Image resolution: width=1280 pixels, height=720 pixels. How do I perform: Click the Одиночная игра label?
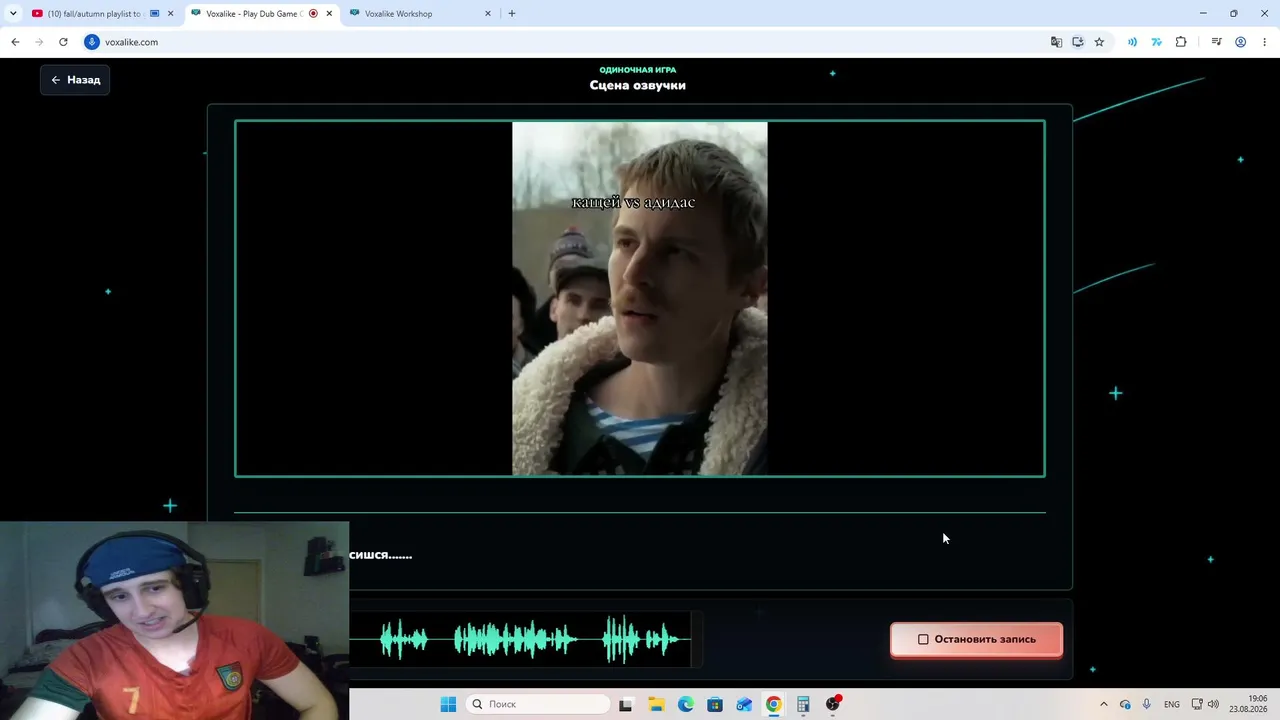(638, 70)
